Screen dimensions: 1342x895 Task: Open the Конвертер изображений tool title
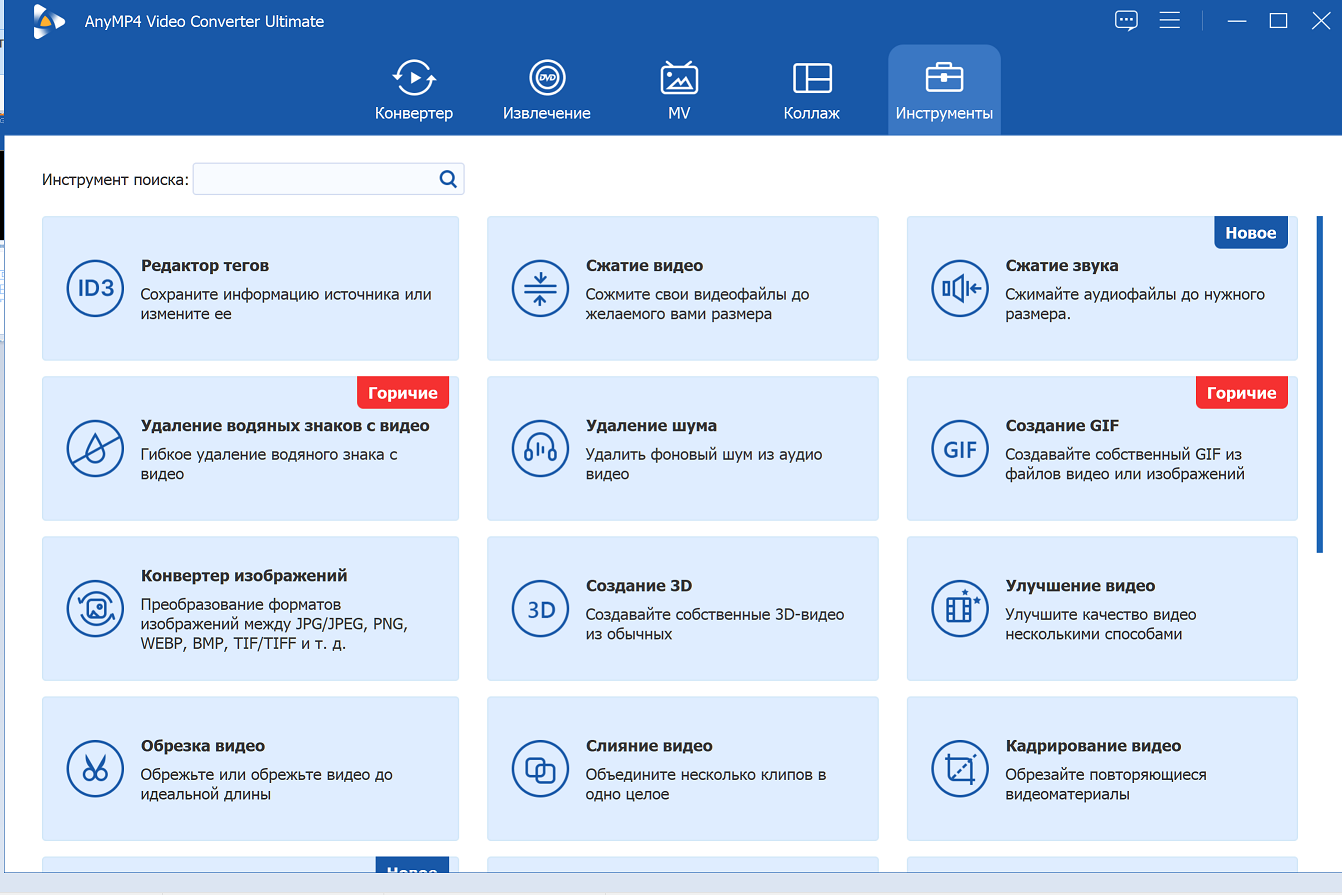pos(244,576)
